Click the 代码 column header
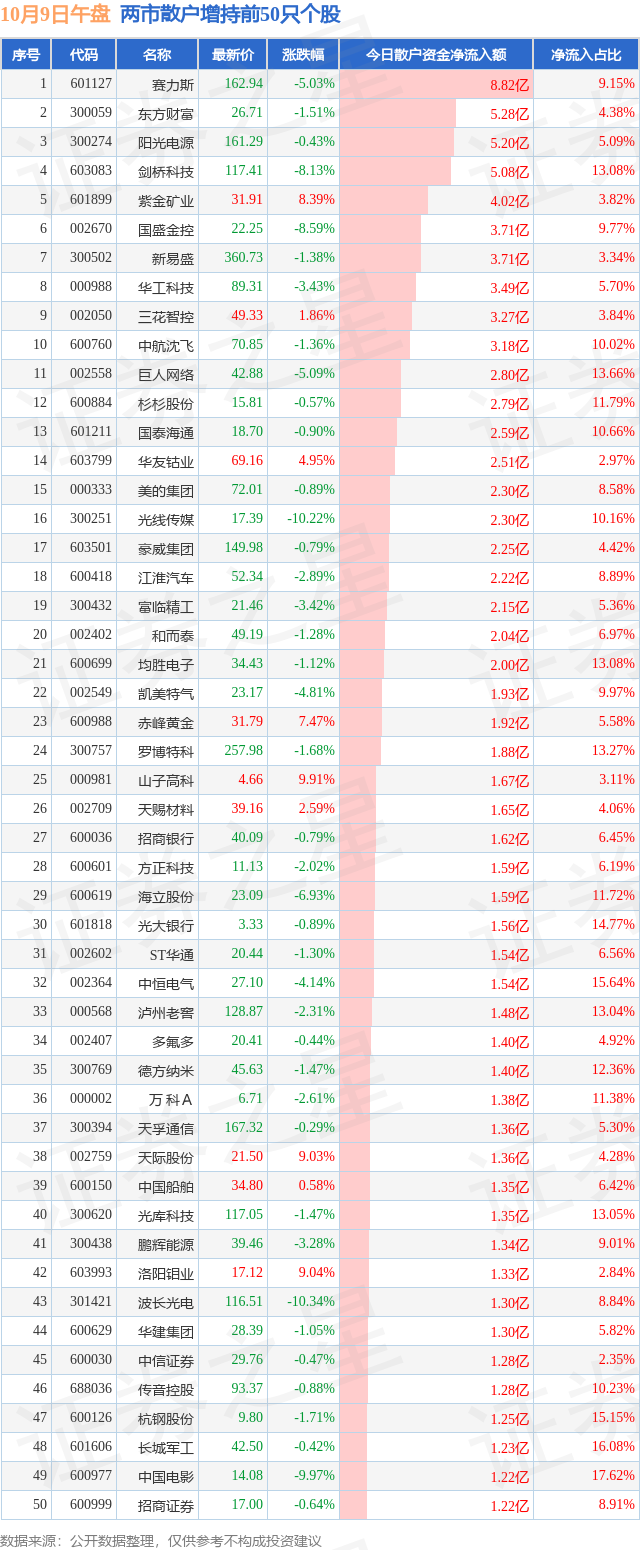 [x=85, y=55]
